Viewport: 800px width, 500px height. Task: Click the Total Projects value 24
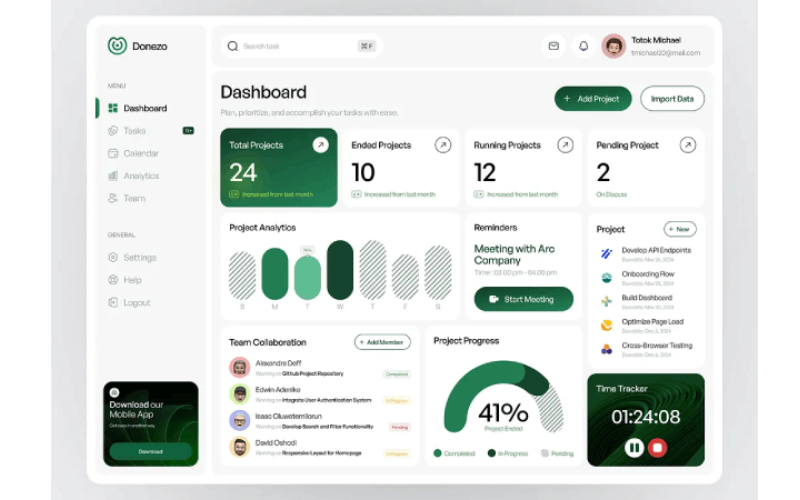(243, 172)
